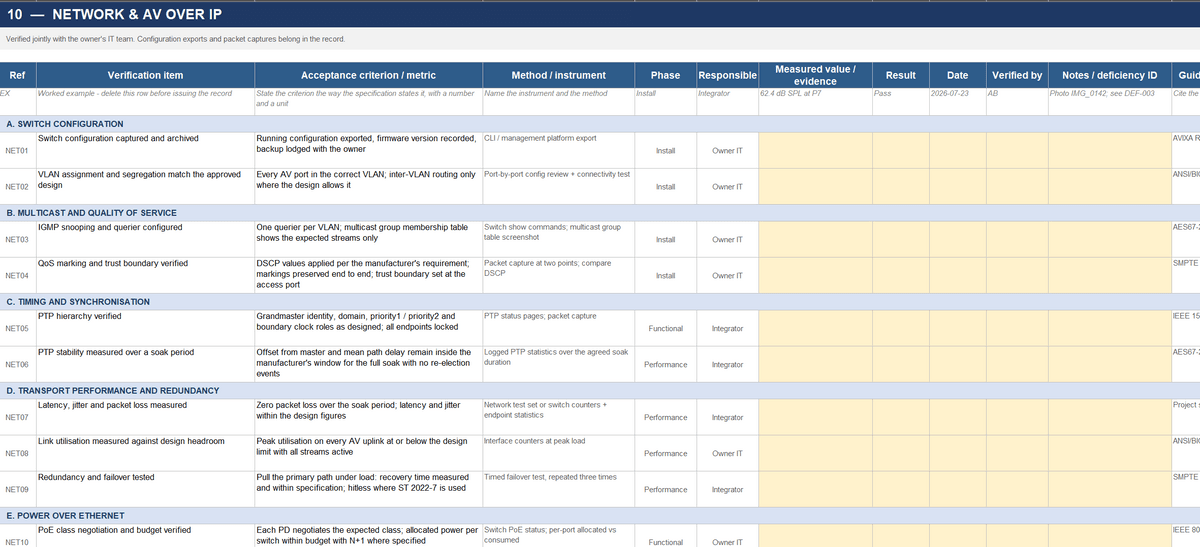Select the 'NET04' reference cell

pyautogui.click(x=17, y=275)
